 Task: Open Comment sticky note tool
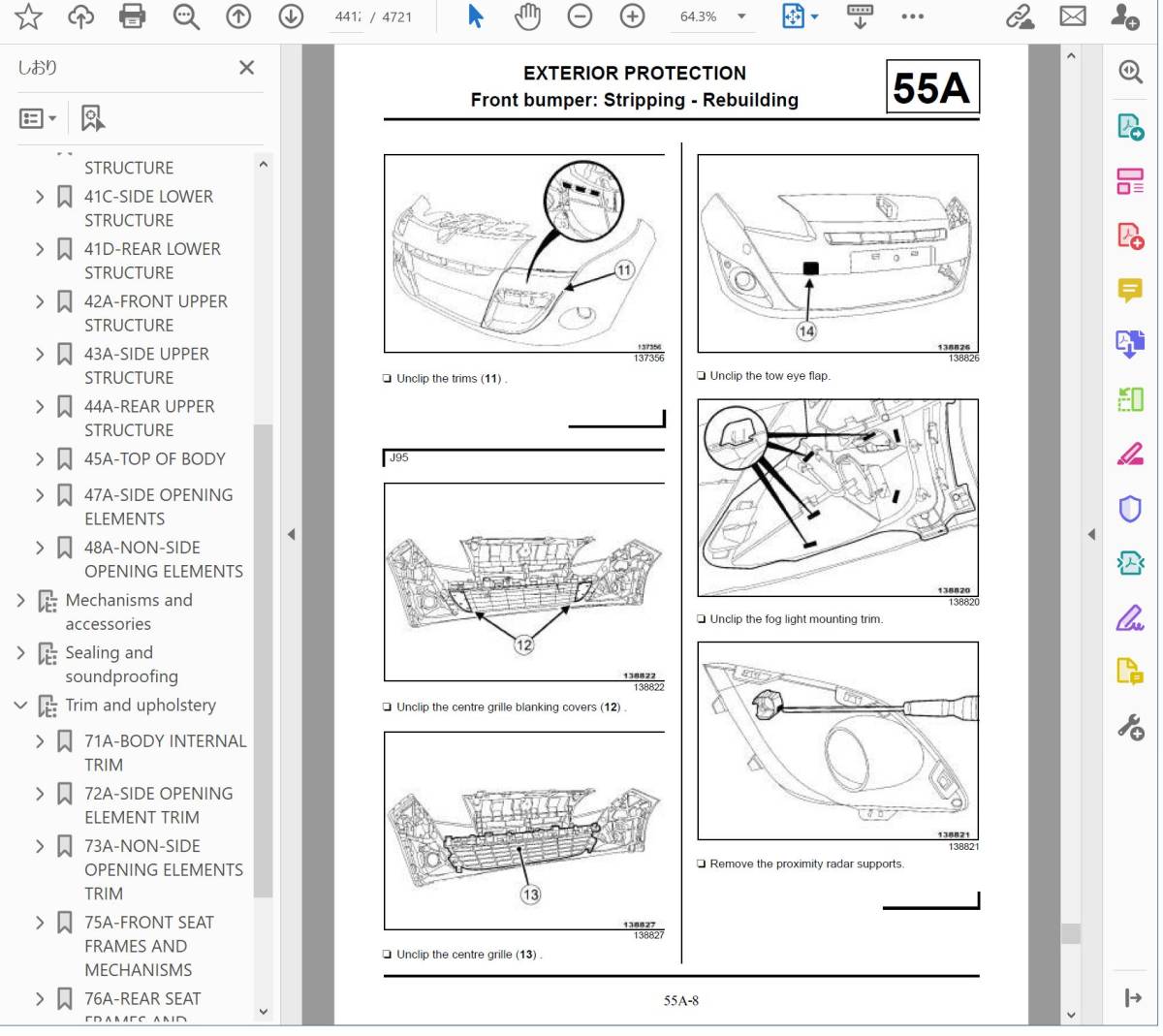1130,290
